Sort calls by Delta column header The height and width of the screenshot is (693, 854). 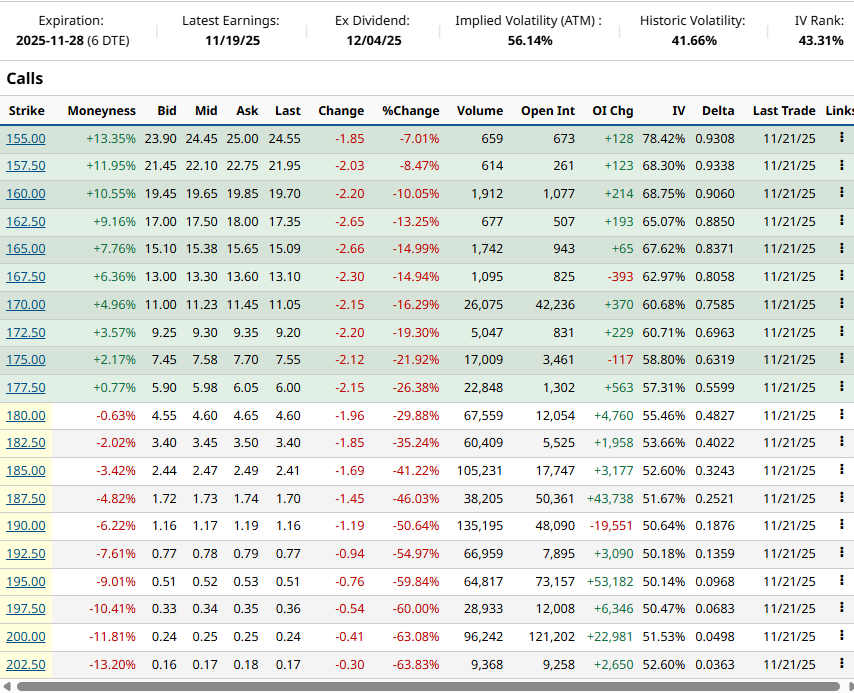tap(718, 111)
